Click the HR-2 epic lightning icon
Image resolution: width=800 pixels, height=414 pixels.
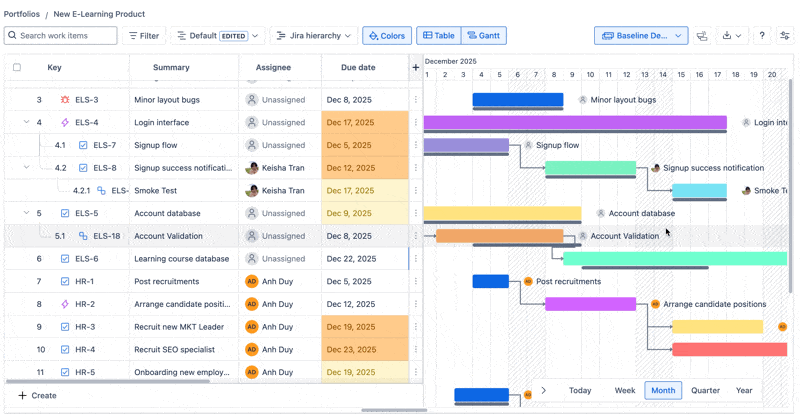coord(65,304)
